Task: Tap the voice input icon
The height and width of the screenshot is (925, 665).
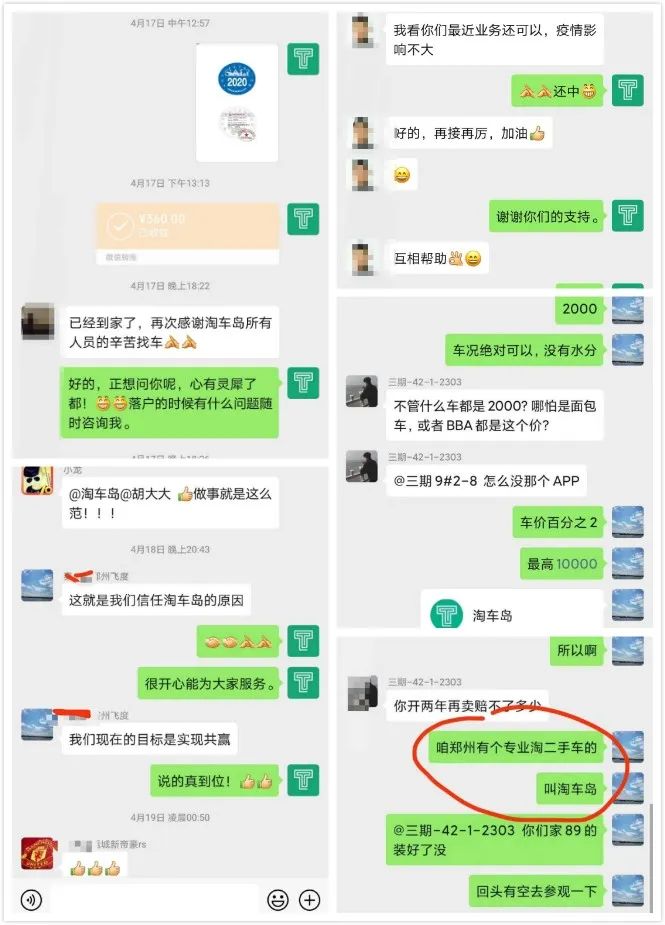Action: pos(31,900)
